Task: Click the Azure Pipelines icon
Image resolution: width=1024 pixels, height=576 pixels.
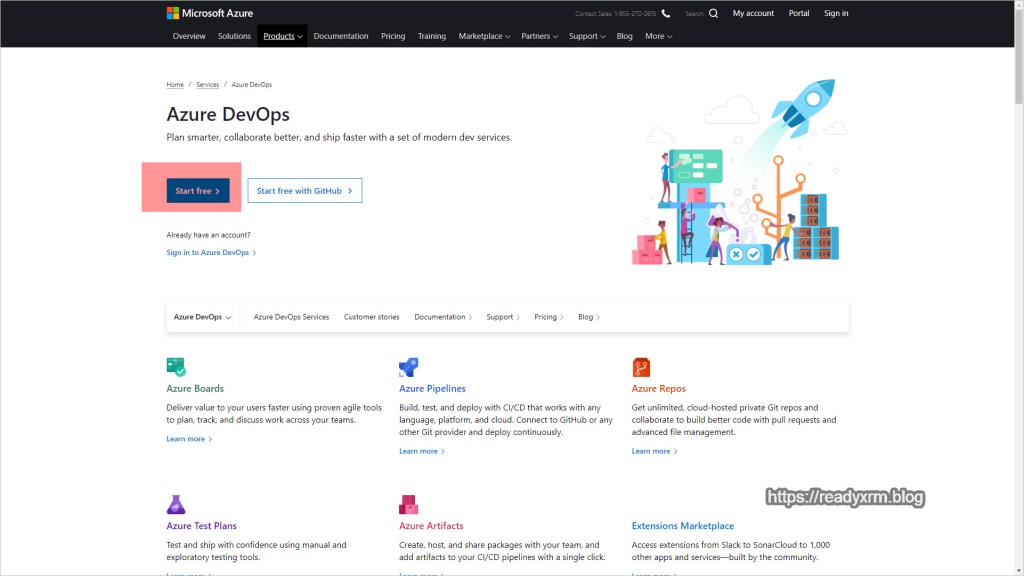Action: click(x=408, y=367)
